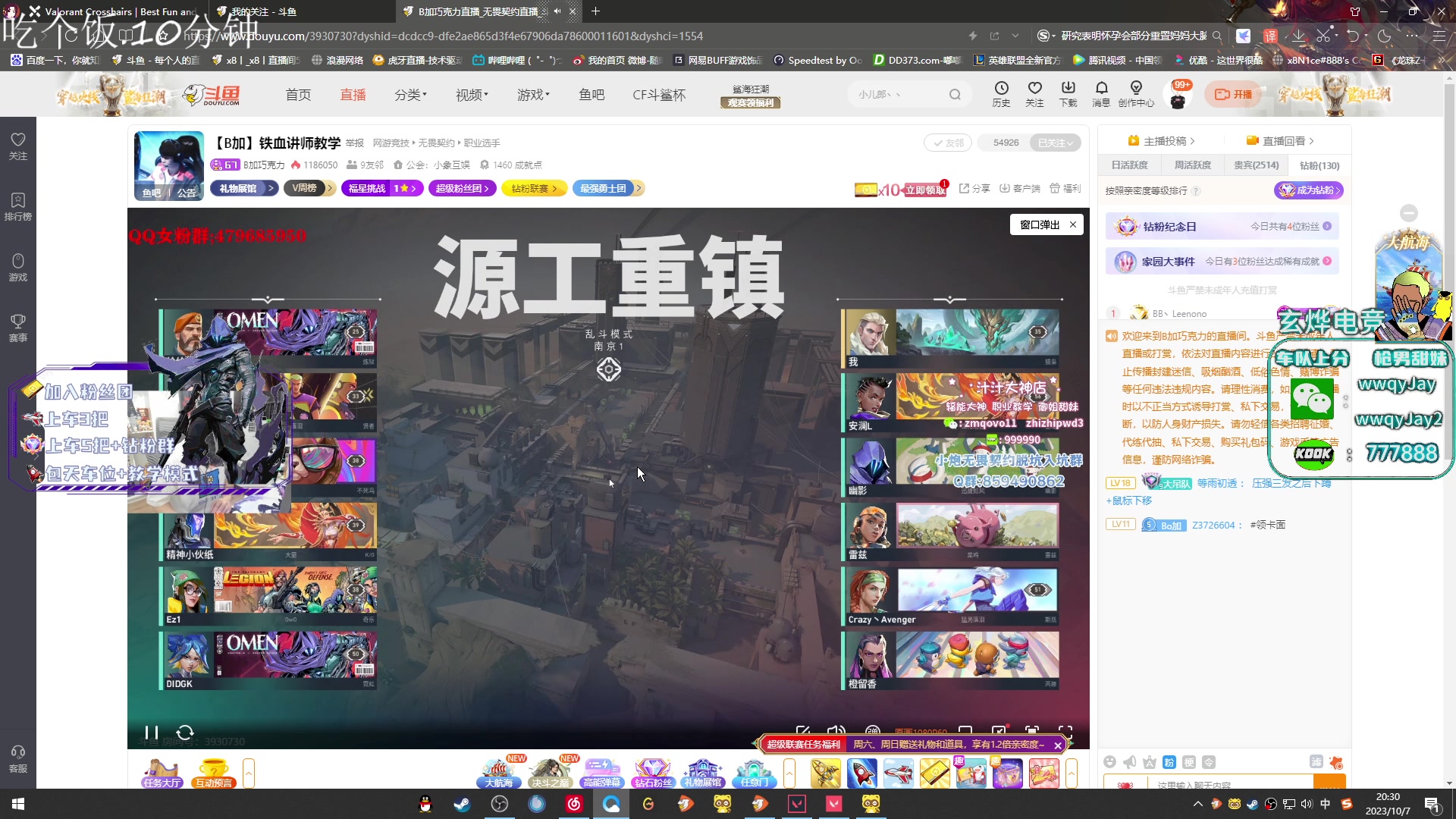Switch to 钻粉(130) tab

pyautogui.click(x=1319, y=165)
